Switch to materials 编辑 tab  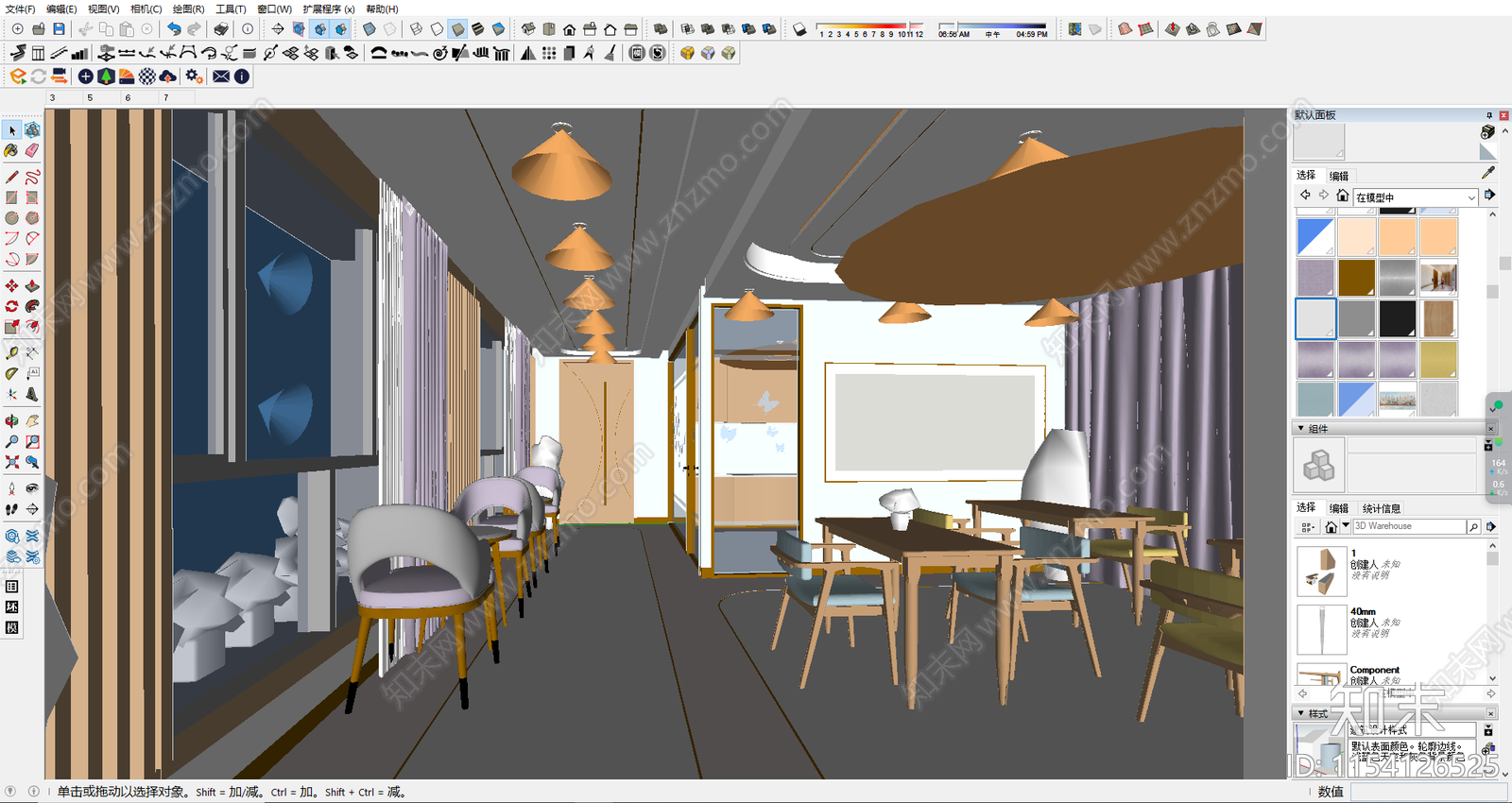pyautogui.click(x=1339, y=176)
